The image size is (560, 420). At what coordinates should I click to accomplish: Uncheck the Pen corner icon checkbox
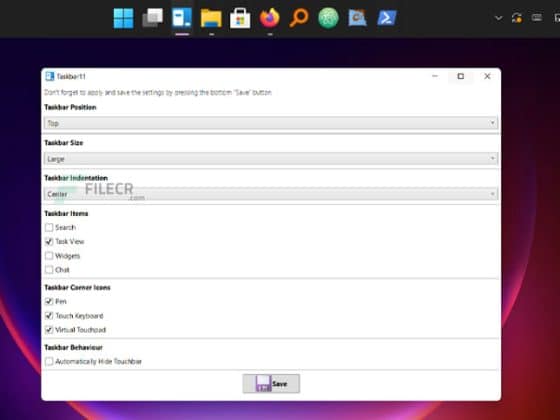pos(49,301)
